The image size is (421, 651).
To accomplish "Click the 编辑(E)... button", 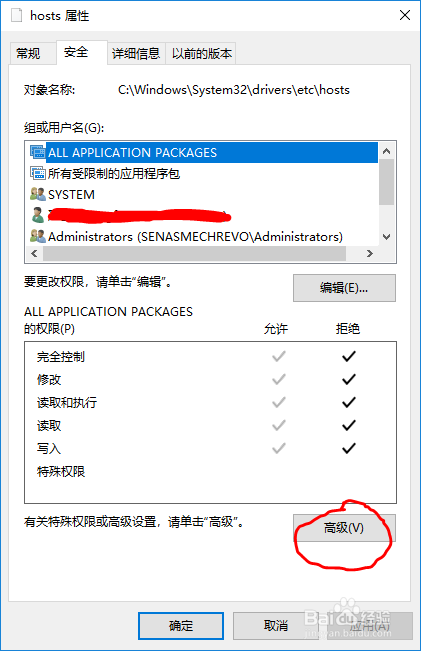I will pos(344,288).
